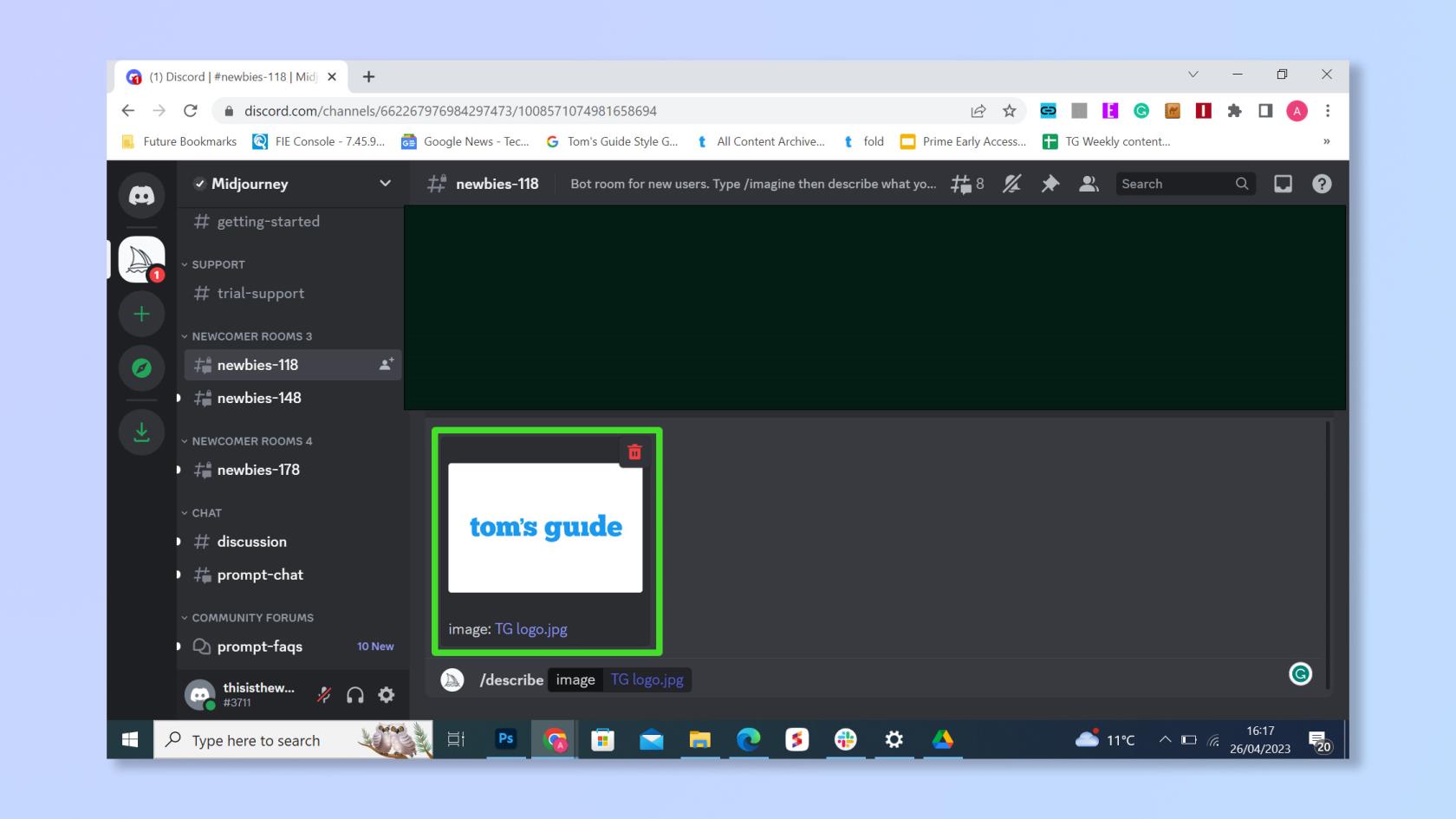This screenshot has height=819, width=1456.
Task: Share this page icon in address bar
Action: coord(978,111)
